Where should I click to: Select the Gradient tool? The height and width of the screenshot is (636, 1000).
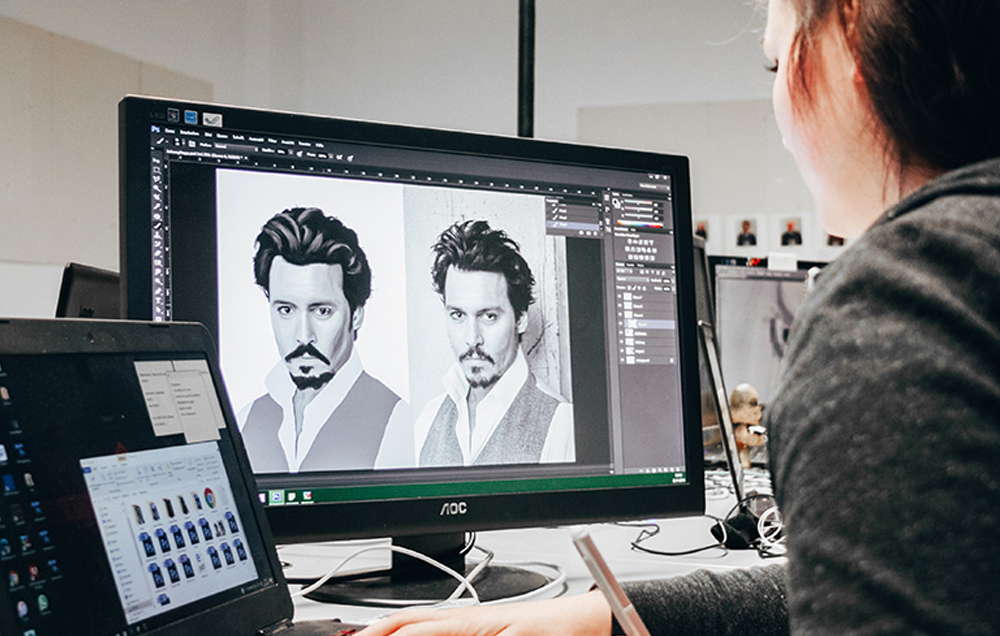tap(157, 262)
